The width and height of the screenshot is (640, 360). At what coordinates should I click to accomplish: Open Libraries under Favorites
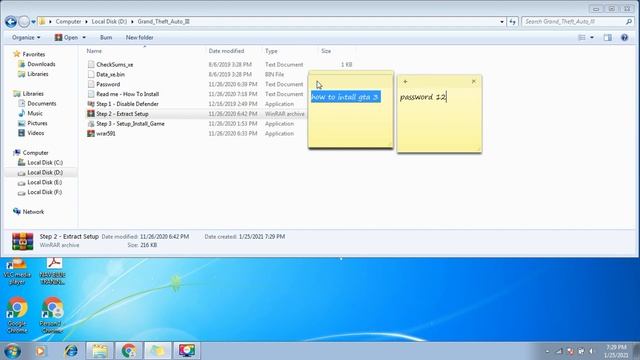(x=38, y=74)
